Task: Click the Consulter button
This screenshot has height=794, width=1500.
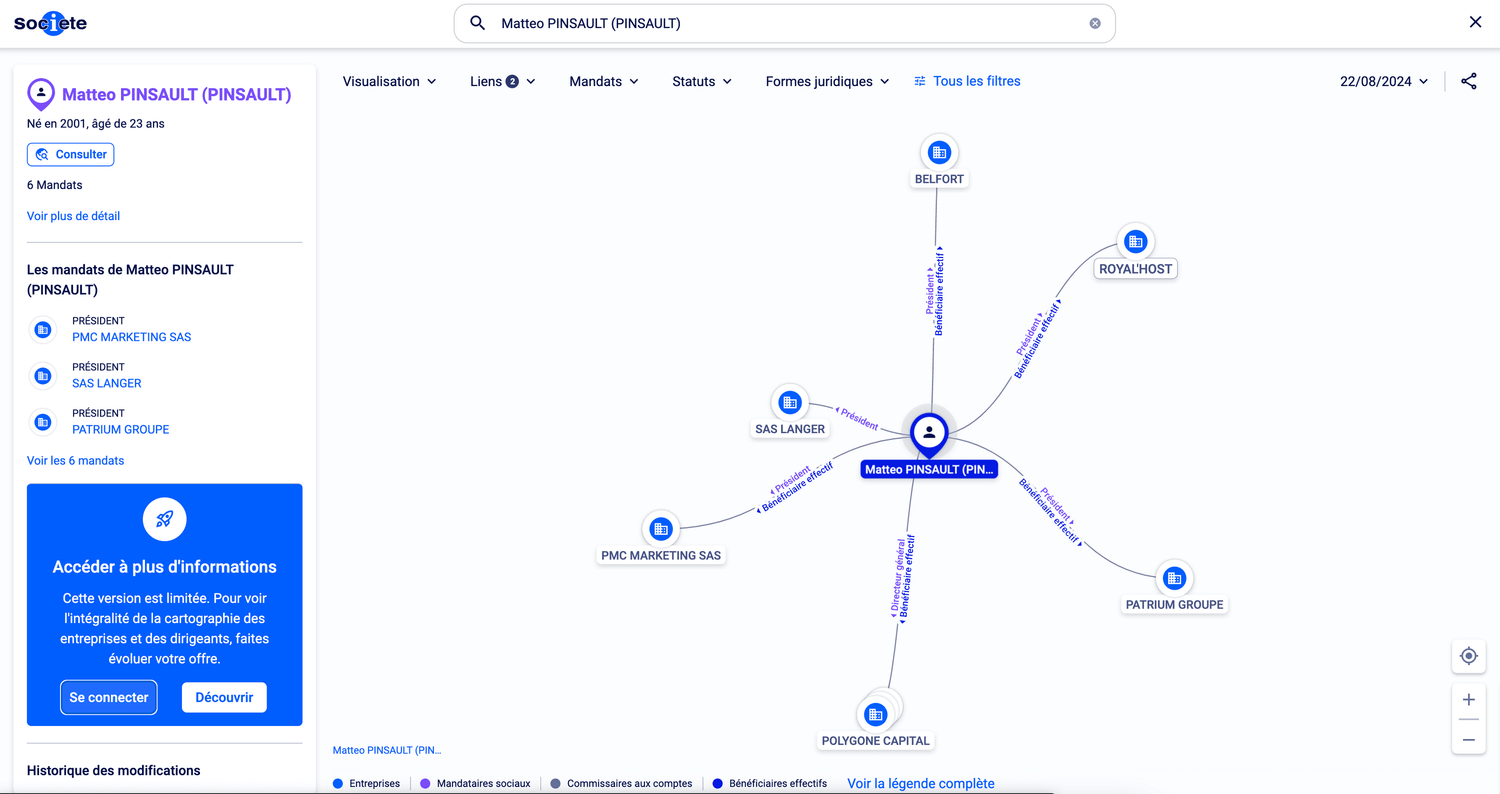Action: point(70,155)
